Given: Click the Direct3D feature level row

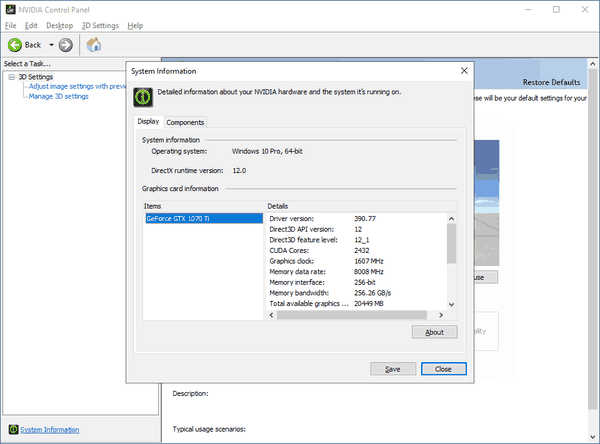Looking at the screenshot, I should (x=356, y=240).
